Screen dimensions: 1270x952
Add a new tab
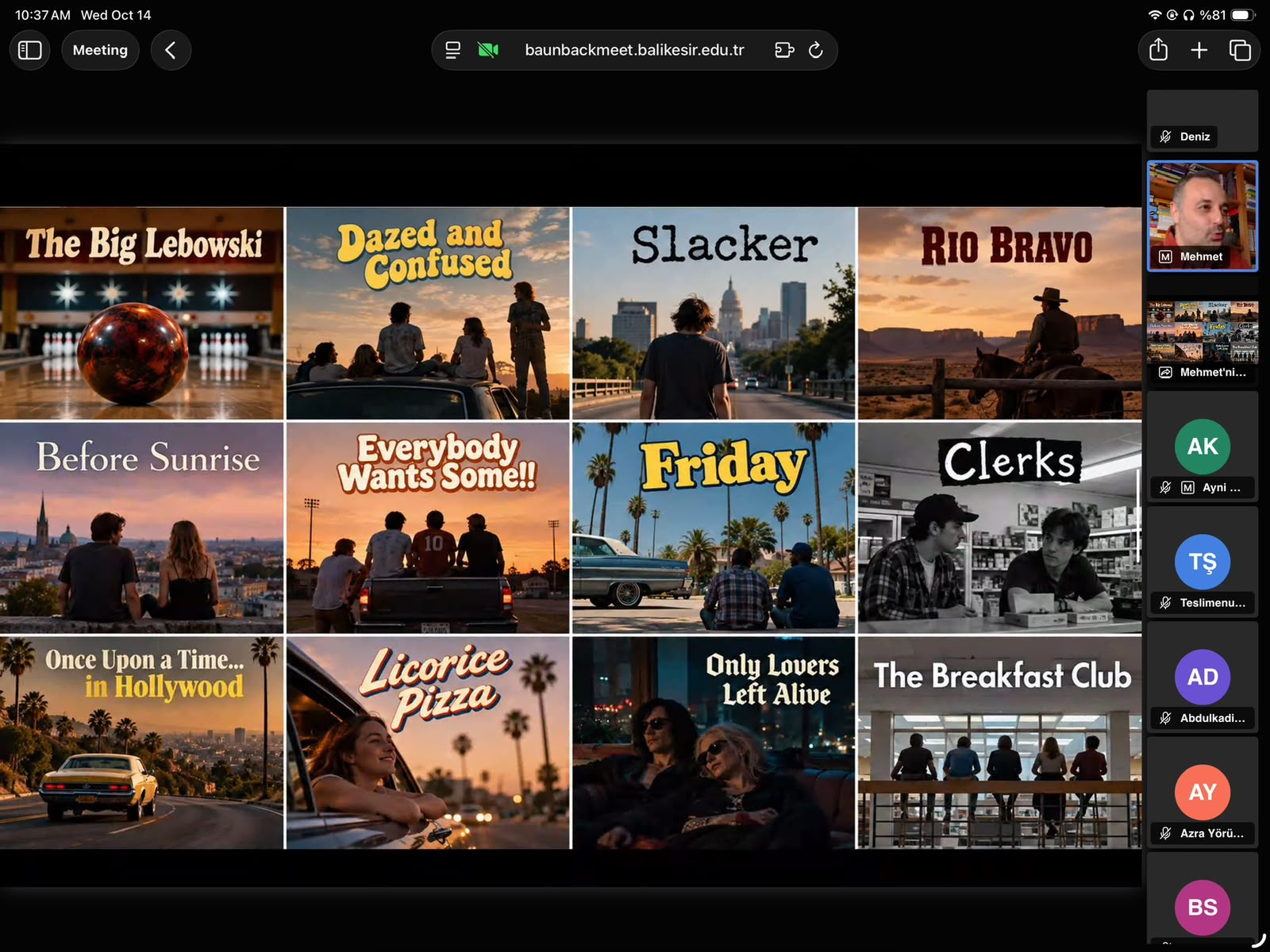(x=1199, y=50)
